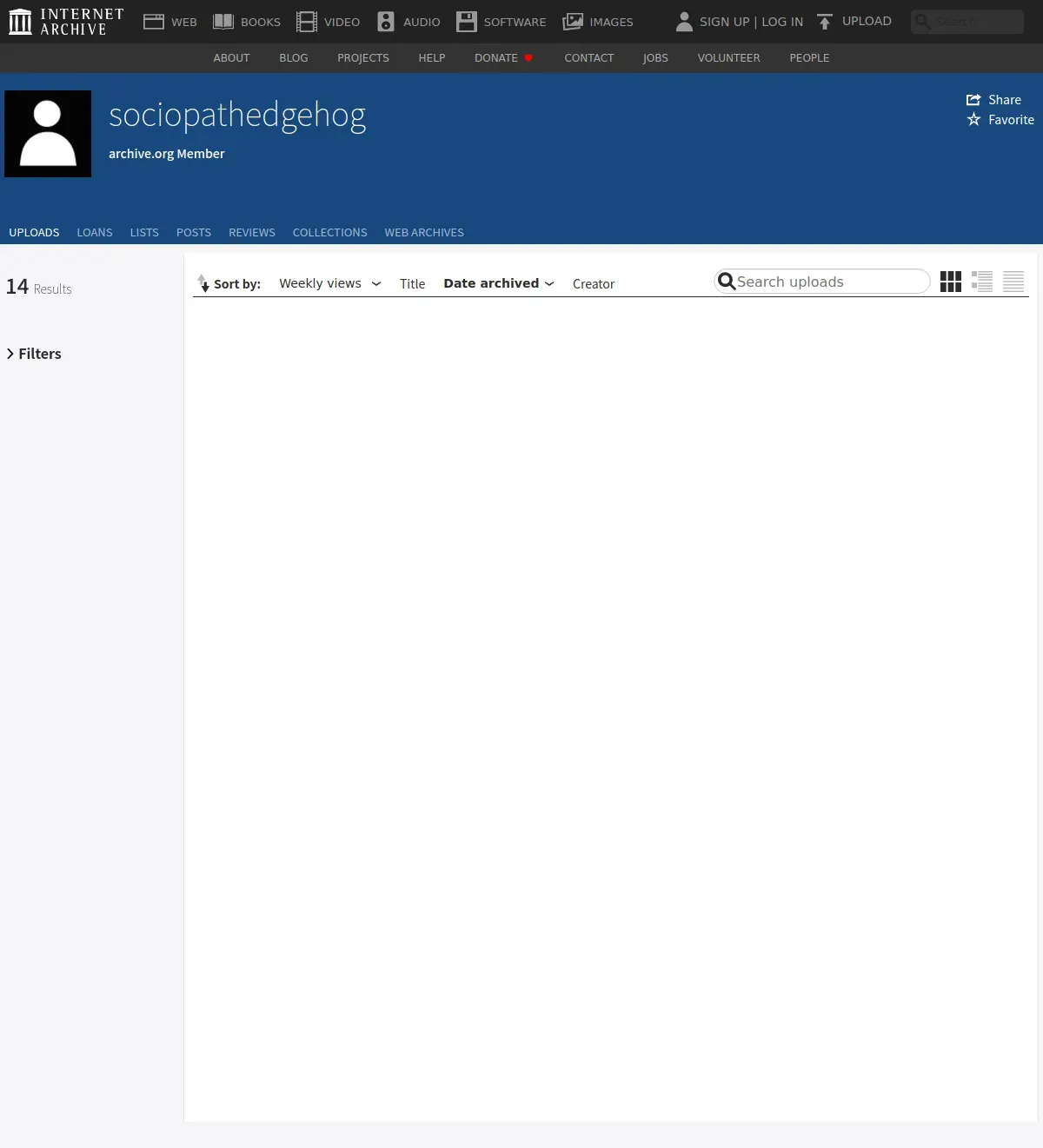
Task: Click the 14 Results count text
Action: tap(39, 287)
